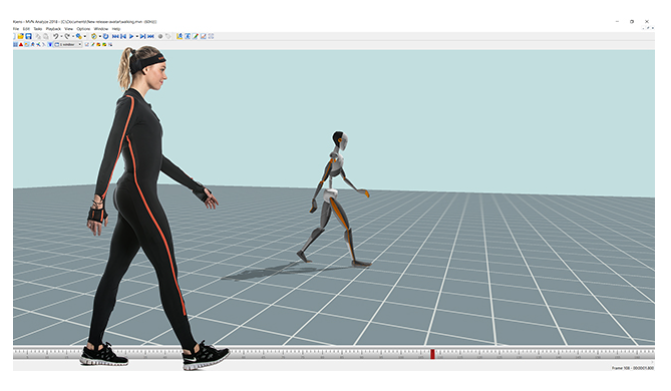The height and width of the screenshot is (391, 671).
Task: Jump to end of recording
Action: [x=151, y=36]
